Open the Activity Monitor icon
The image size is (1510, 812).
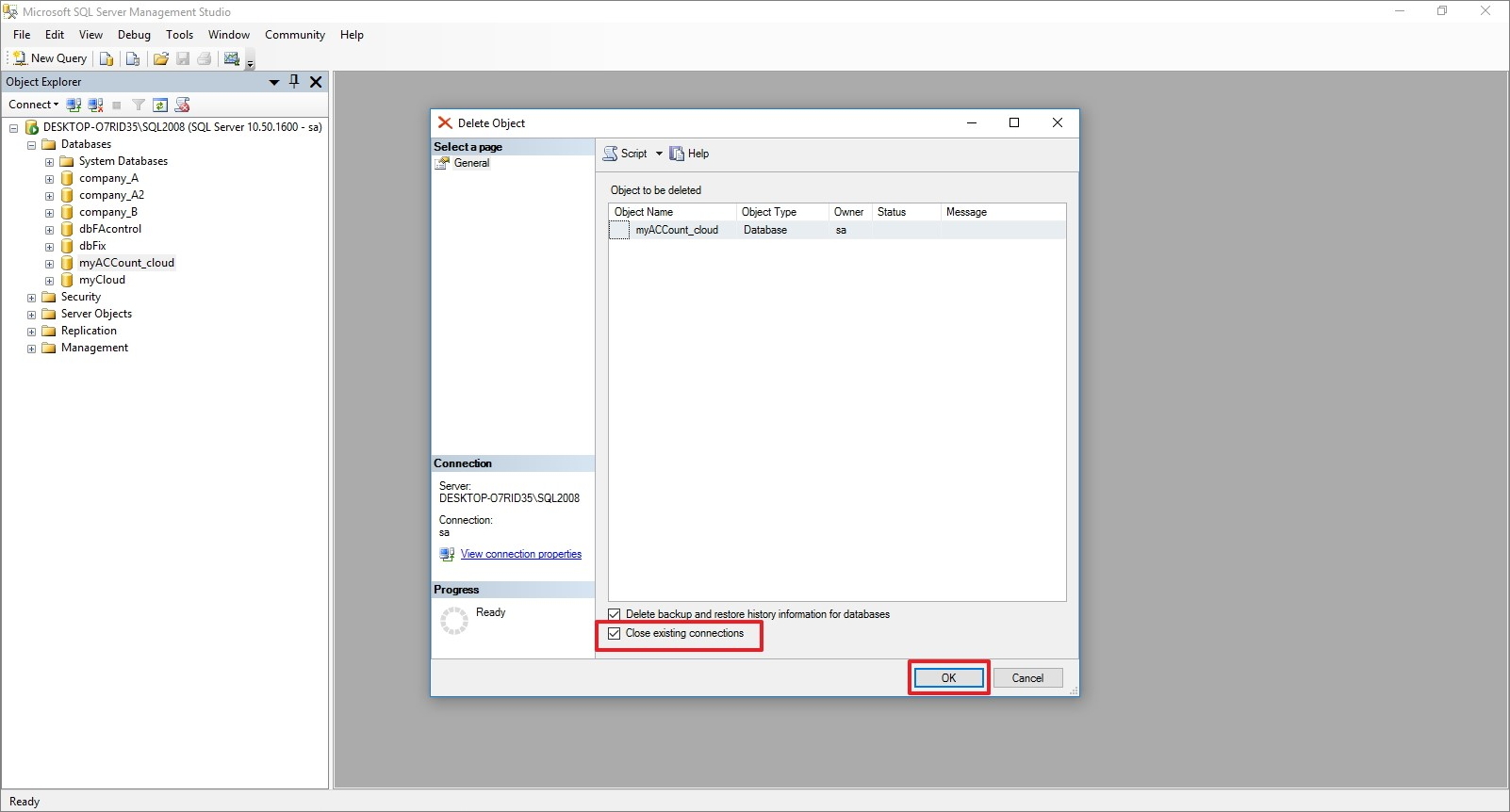click(232, 58)
